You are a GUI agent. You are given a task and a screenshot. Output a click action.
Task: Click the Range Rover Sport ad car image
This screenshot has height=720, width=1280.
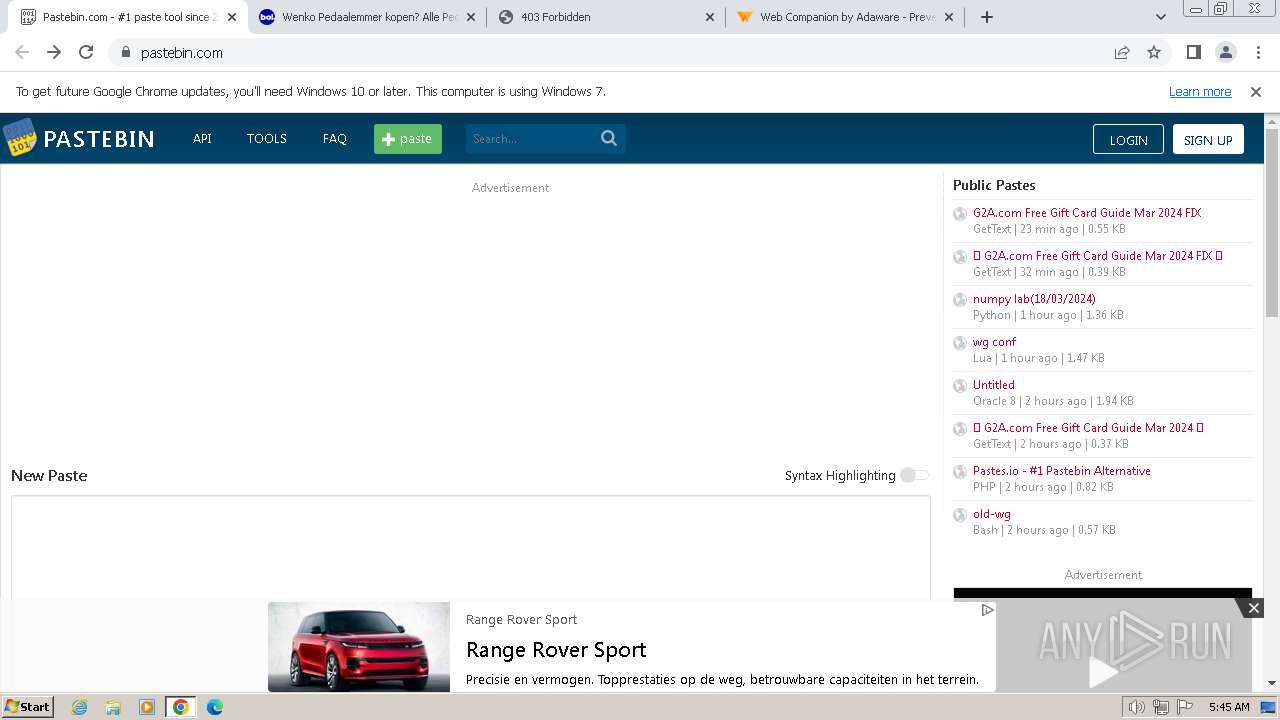[x=359, y=647]
